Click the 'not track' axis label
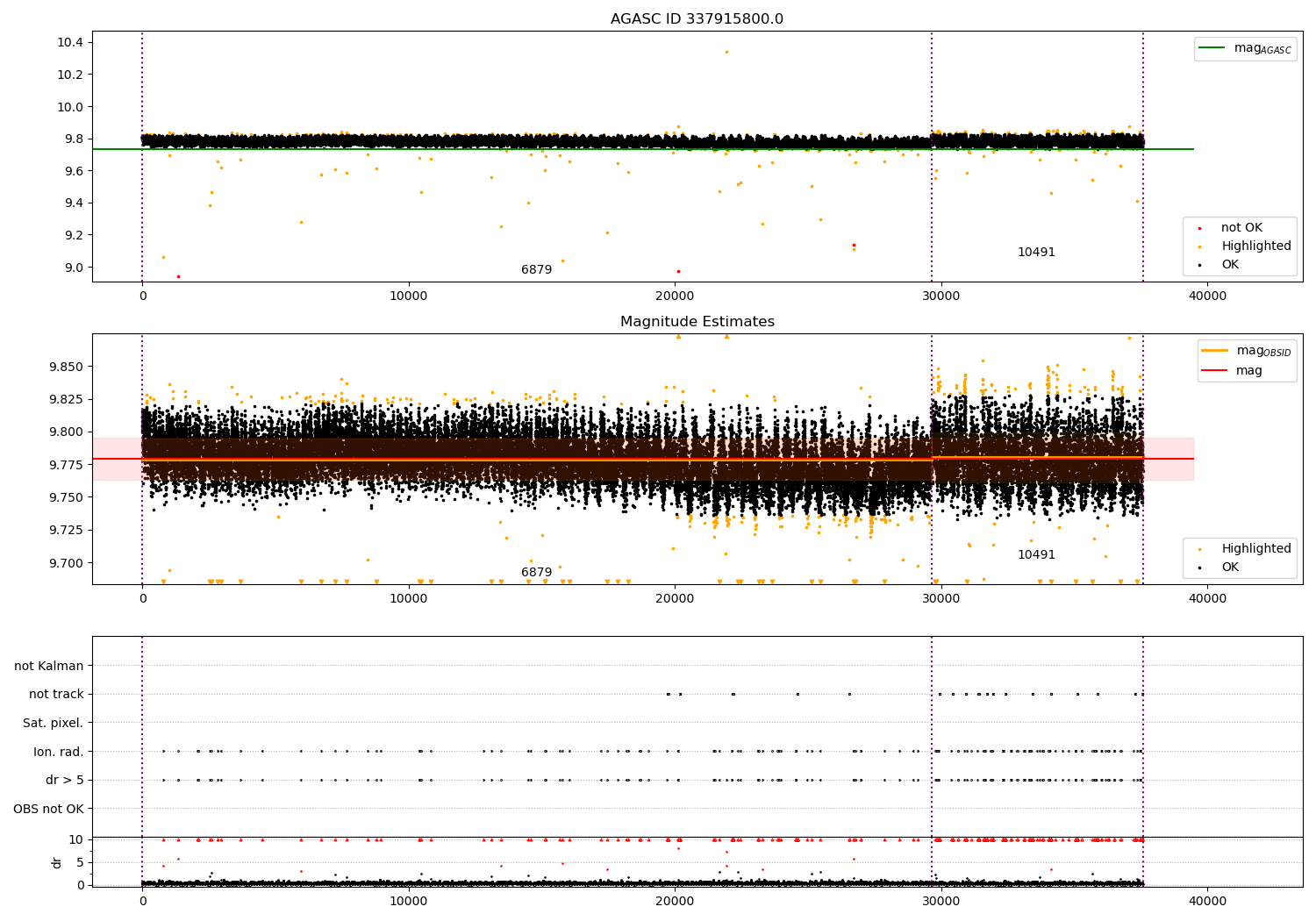Screen dimensions: 1316x921 coord(56,695)
